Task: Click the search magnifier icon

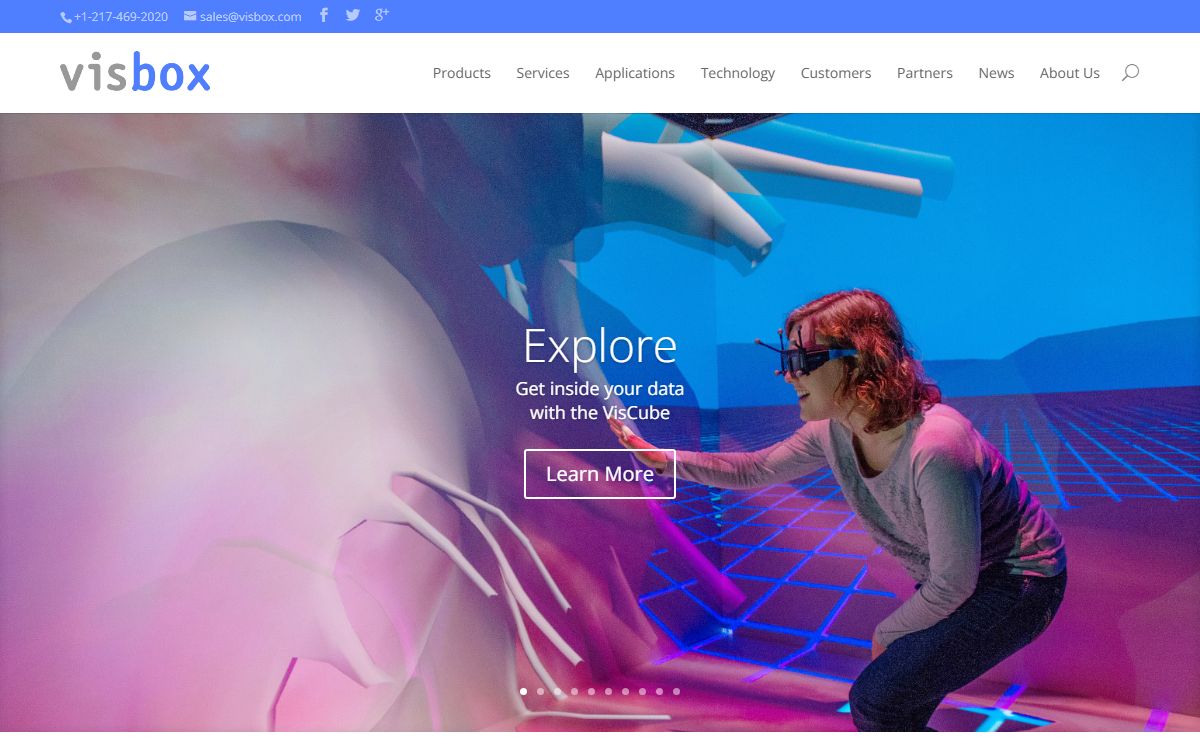Action: click(1130, 72)
